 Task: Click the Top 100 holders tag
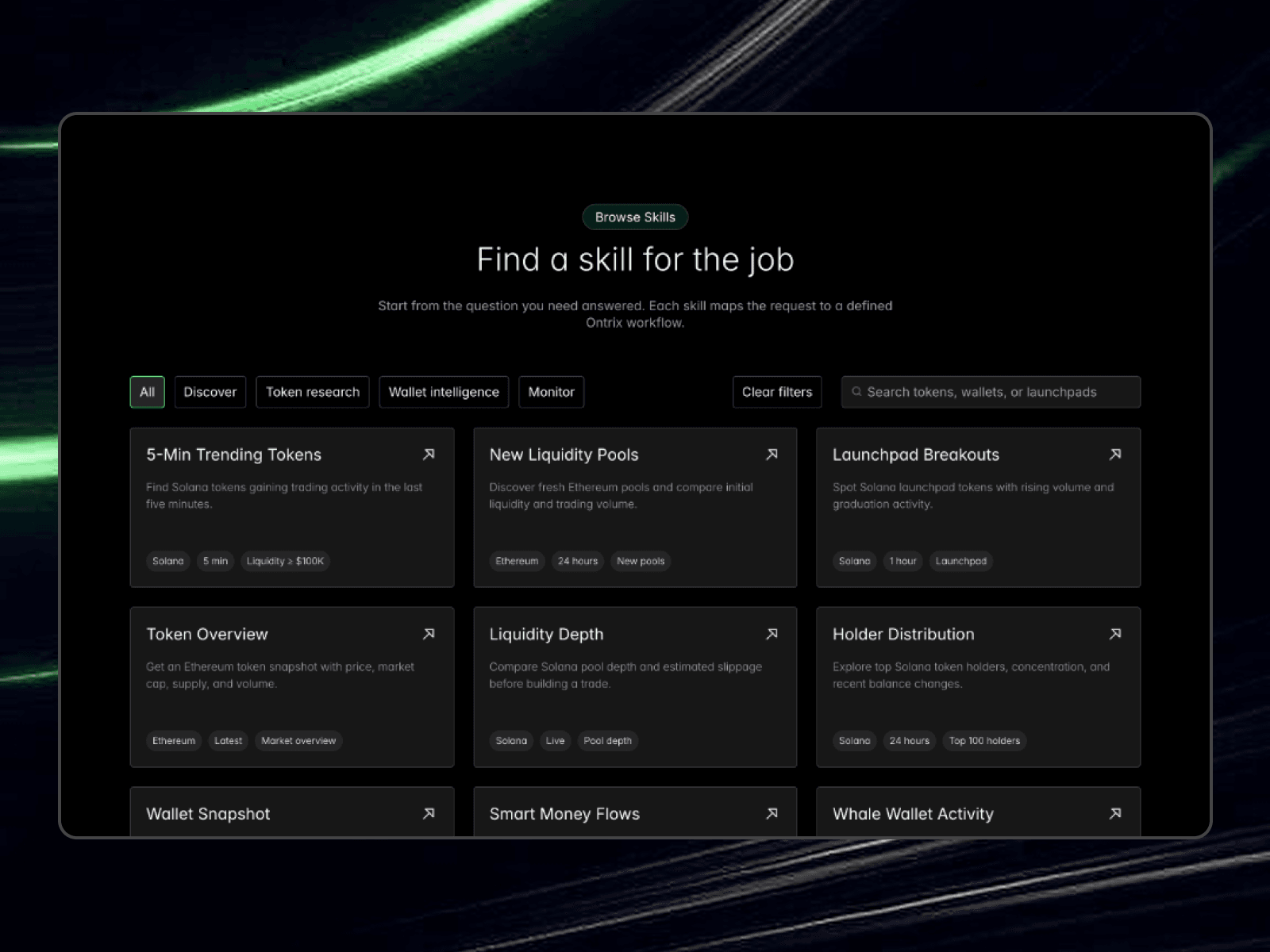click(x=984, y=741)
